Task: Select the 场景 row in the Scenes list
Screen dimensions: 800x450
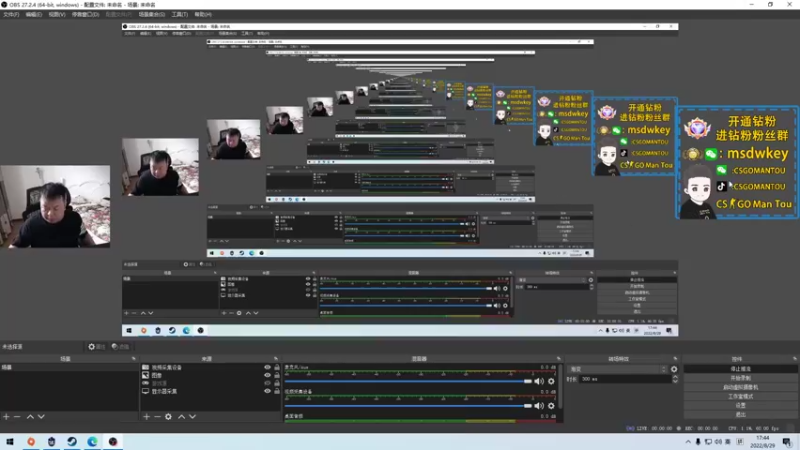Action: tap(69, 367)
